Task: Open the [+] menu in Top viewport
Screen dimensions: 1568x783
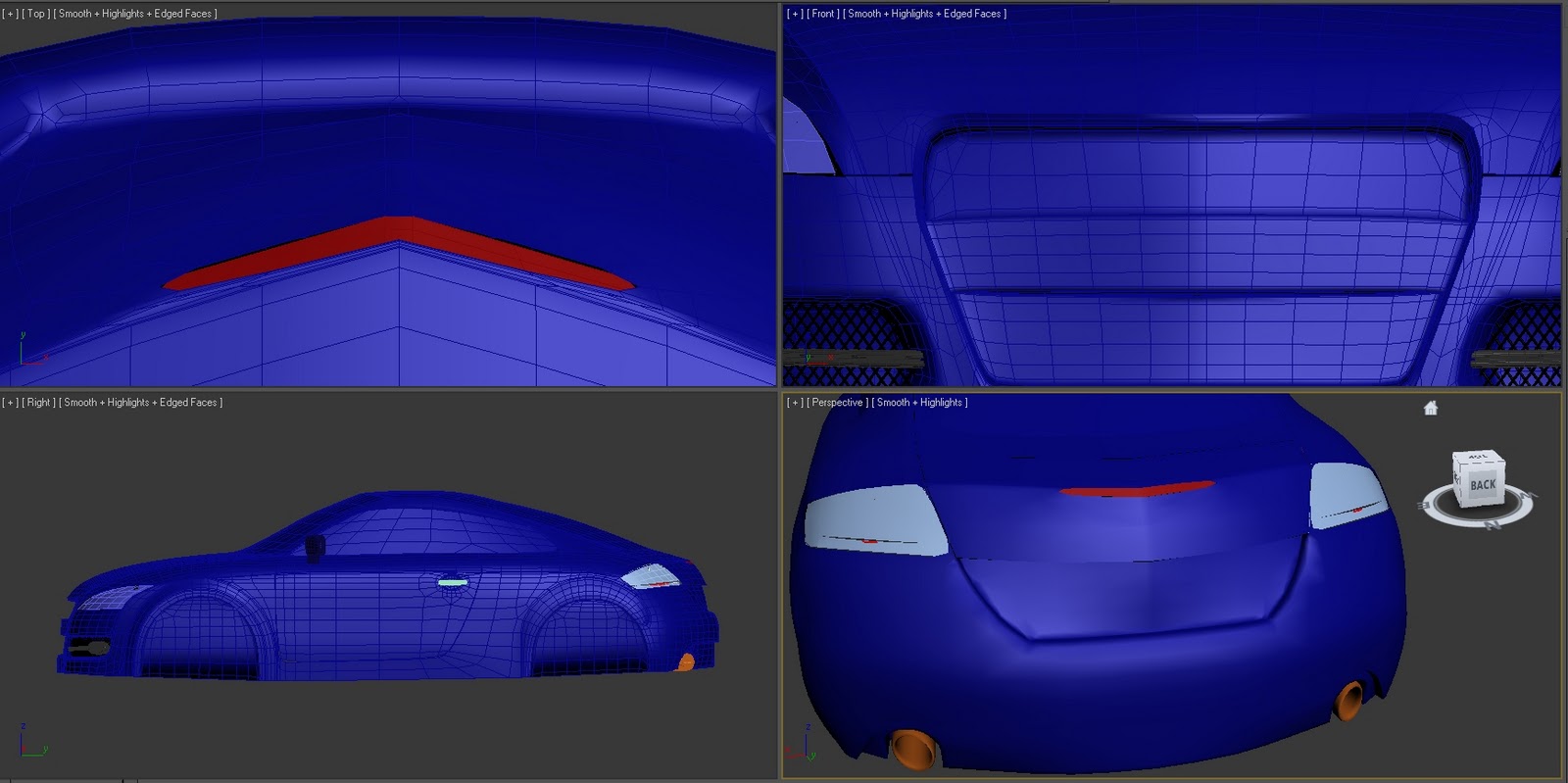Action: tap(10, 14)
